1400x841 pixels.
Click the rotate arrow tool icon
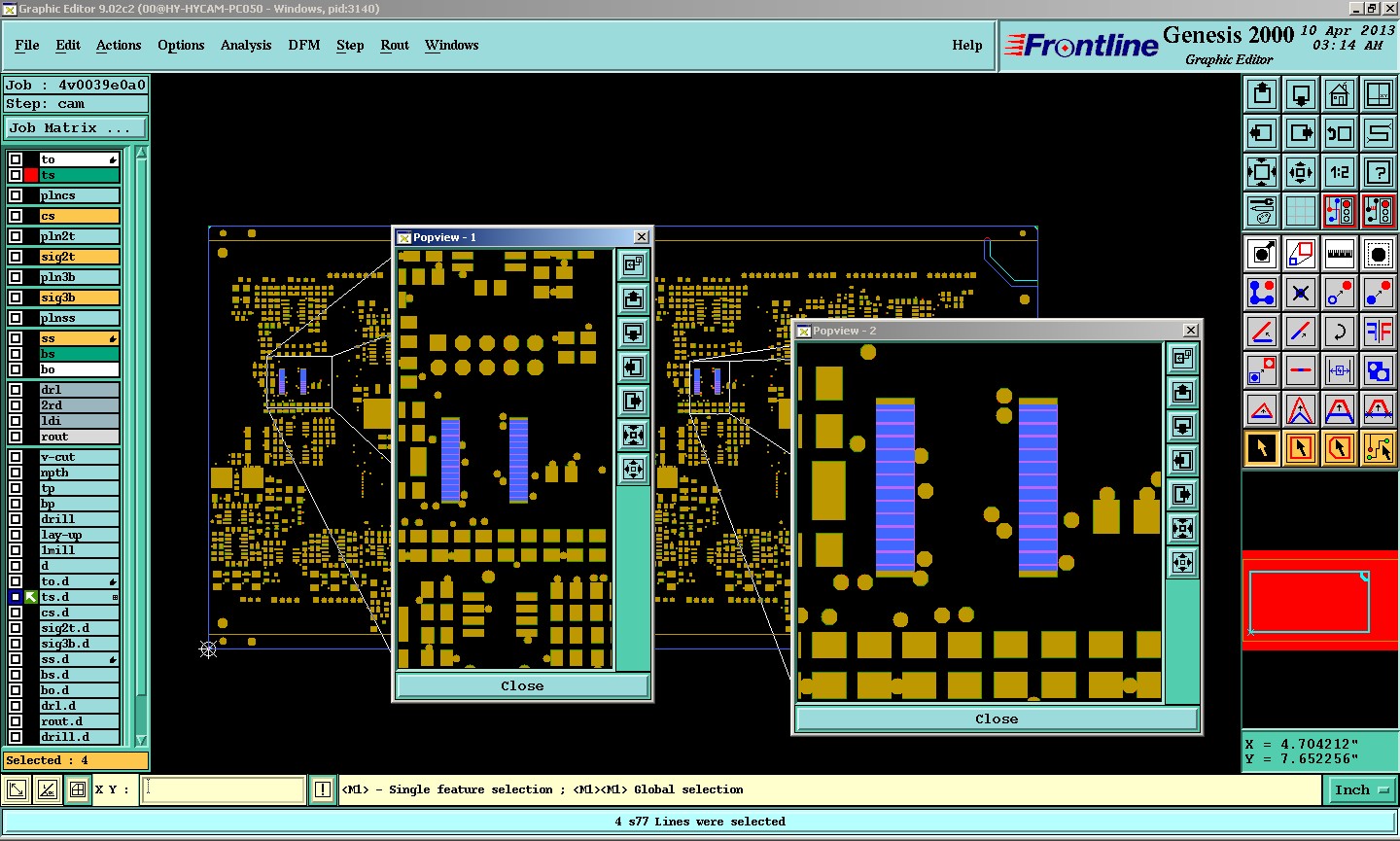1340,332
